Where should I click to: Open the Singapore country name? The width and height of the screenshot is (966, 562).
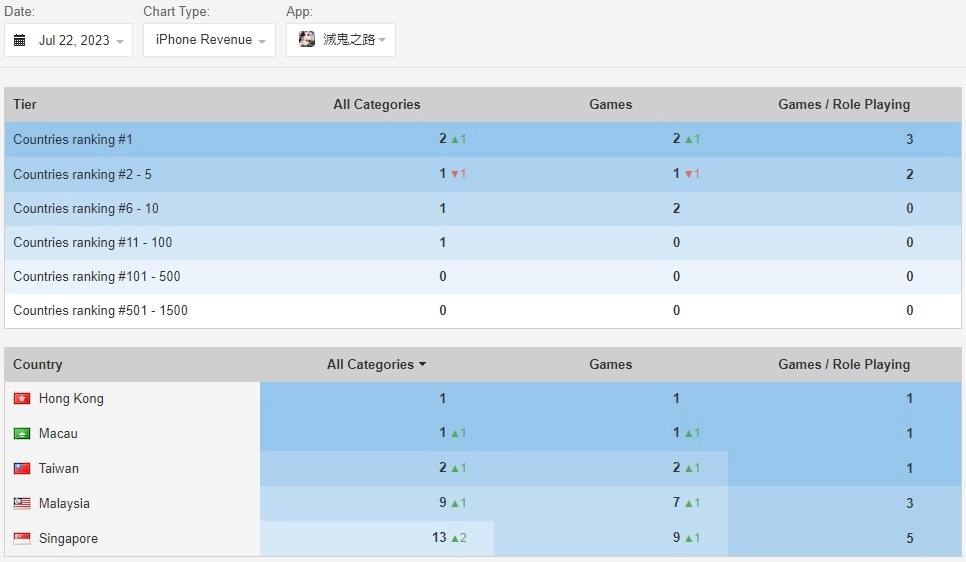[x=68, y=539]
